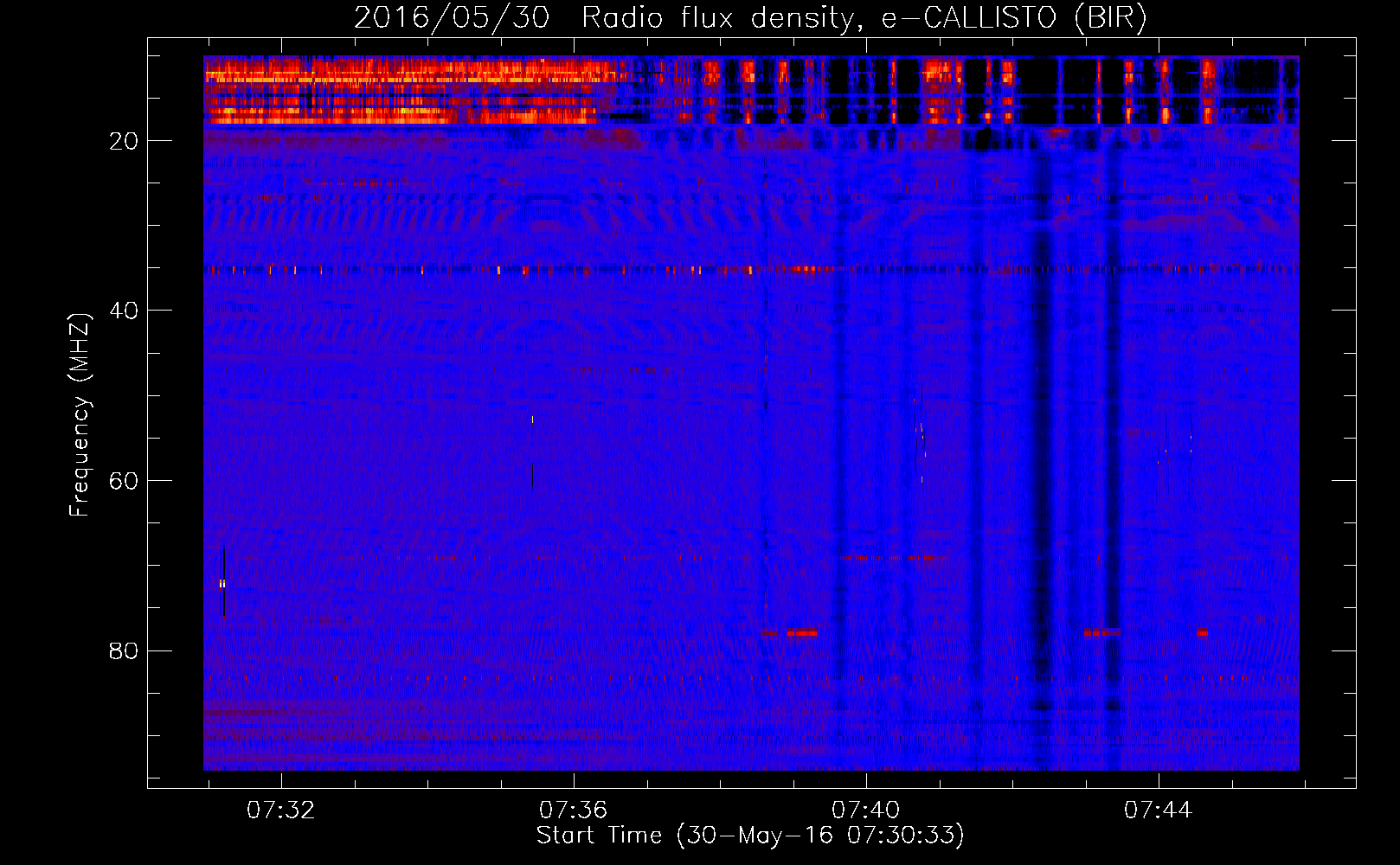Click the 07:40 time tick label

click(865, 811)
